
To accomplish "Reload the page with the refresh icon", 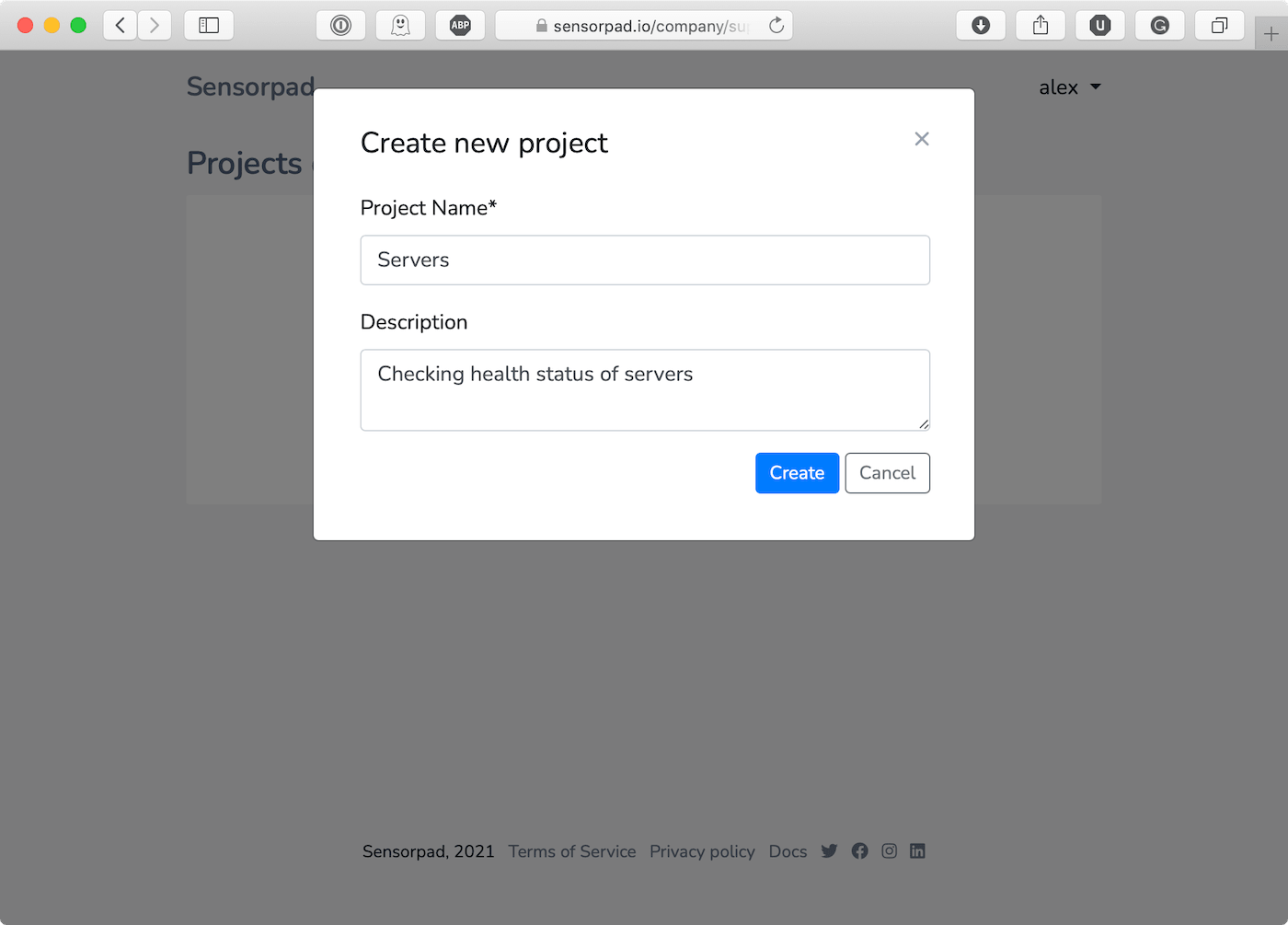I will coord(776,25).
